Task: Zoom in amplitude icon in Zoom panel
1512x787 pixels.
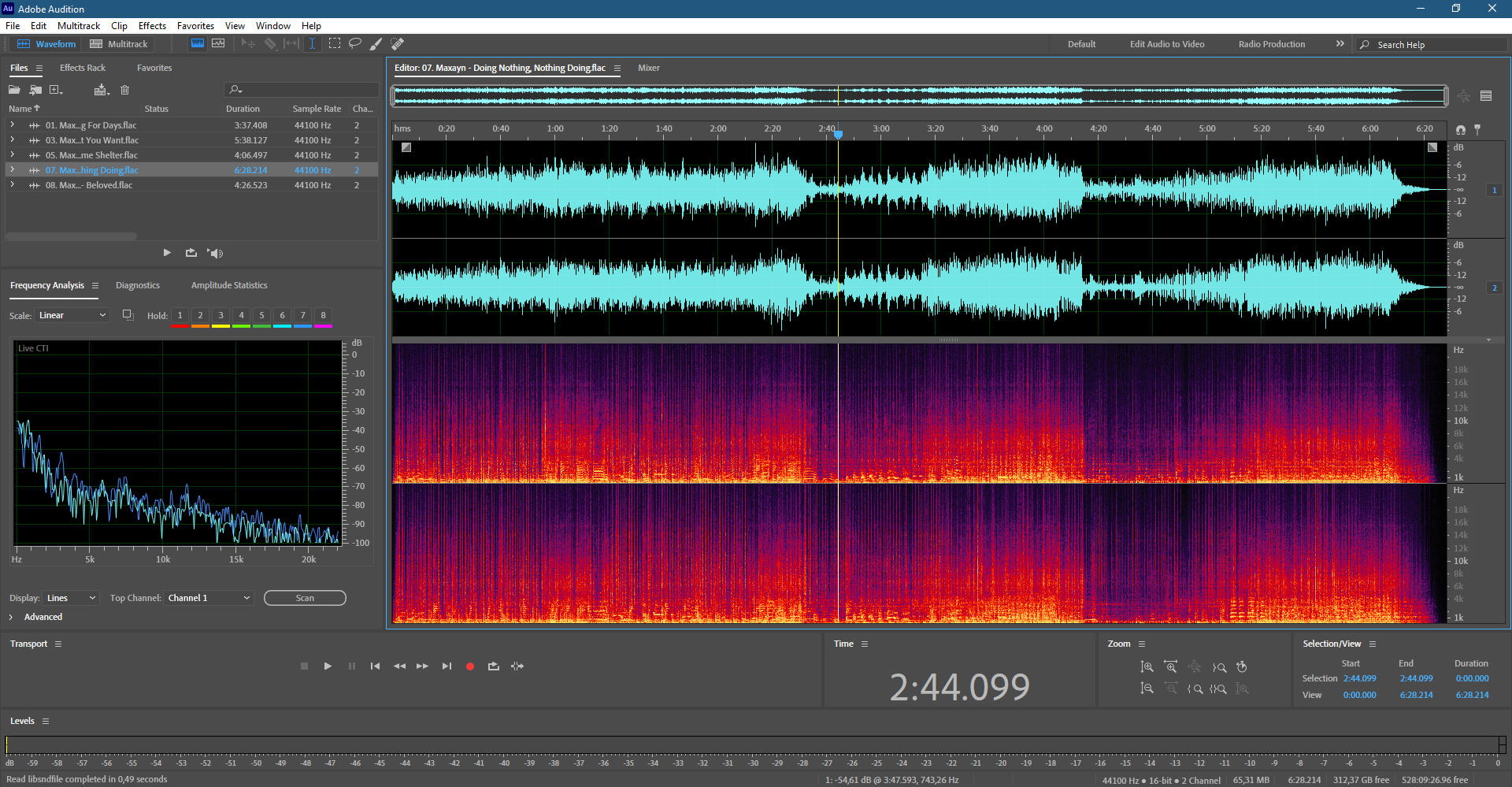Action: point(1147,666)
